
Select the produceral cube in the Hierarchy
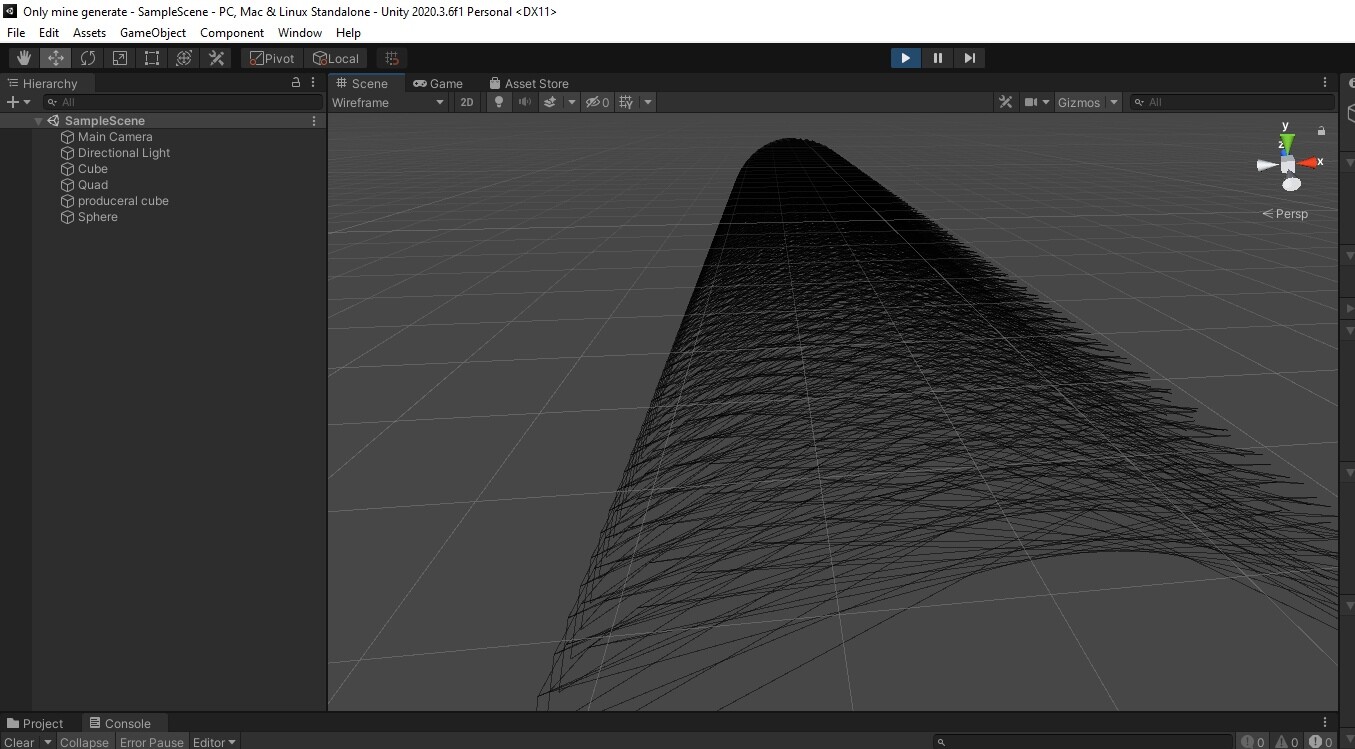point(123,200)
